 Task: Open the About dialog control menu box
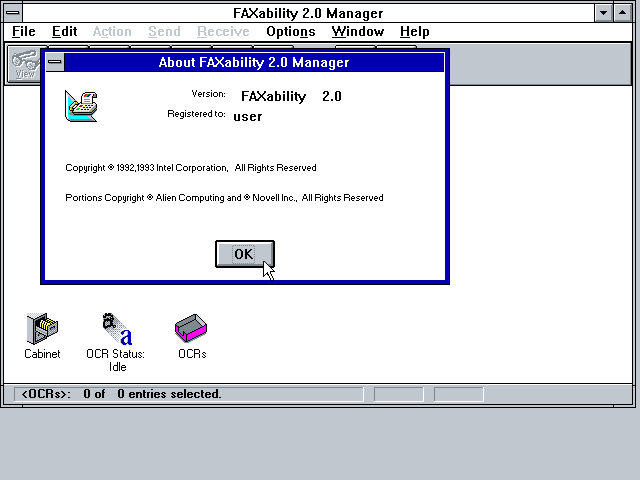55,62
